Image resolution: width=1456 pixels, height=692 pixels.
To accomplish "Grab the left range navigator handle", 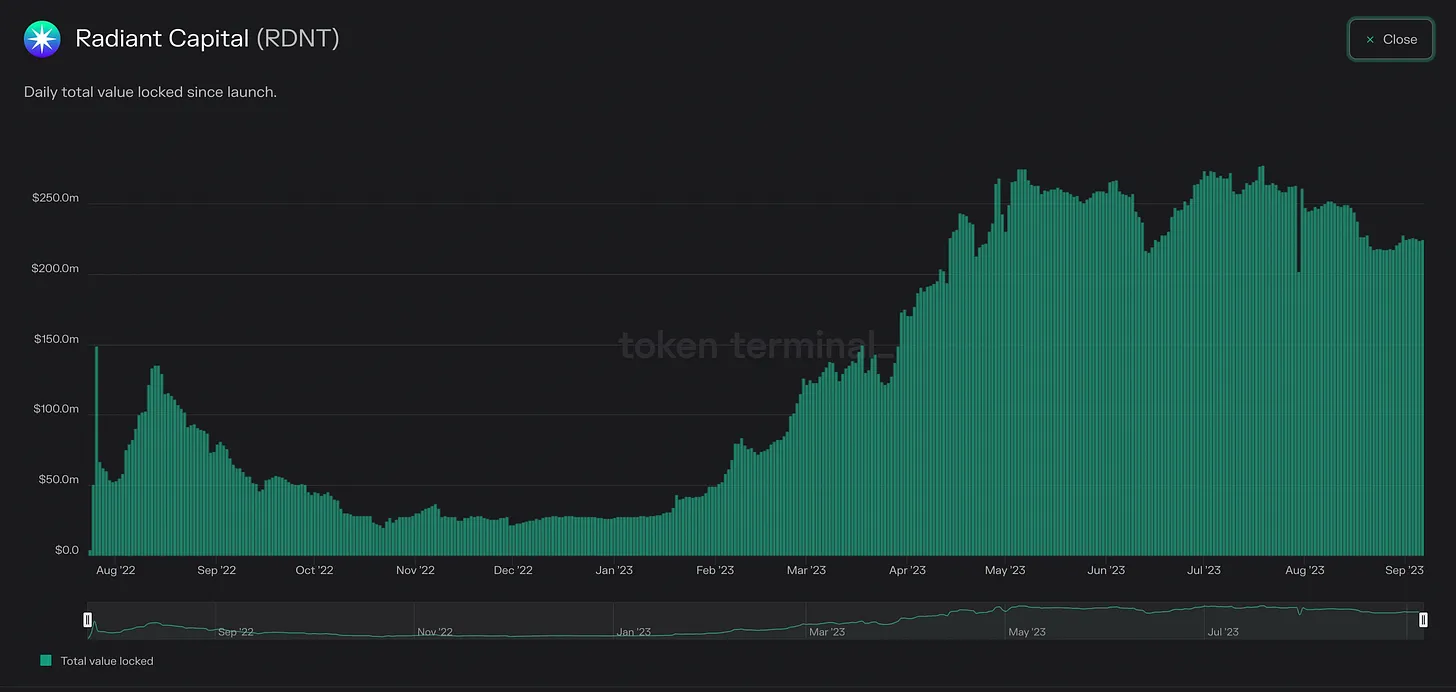I will pyautogui.click(x=87, y=620).
